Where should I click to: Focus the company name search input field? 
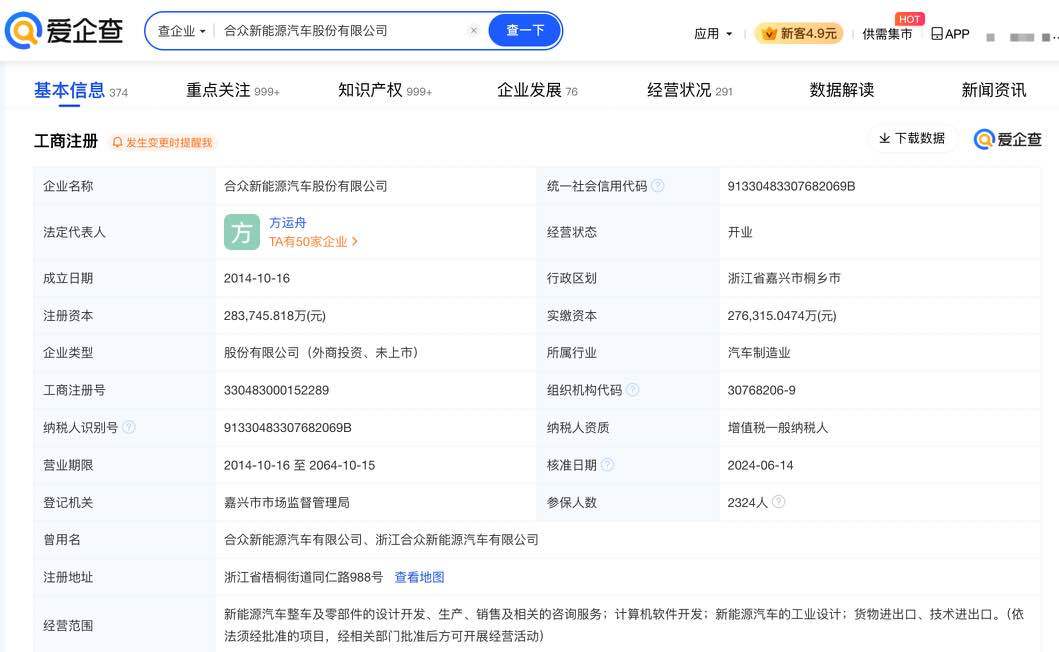(x=340, y=31)
